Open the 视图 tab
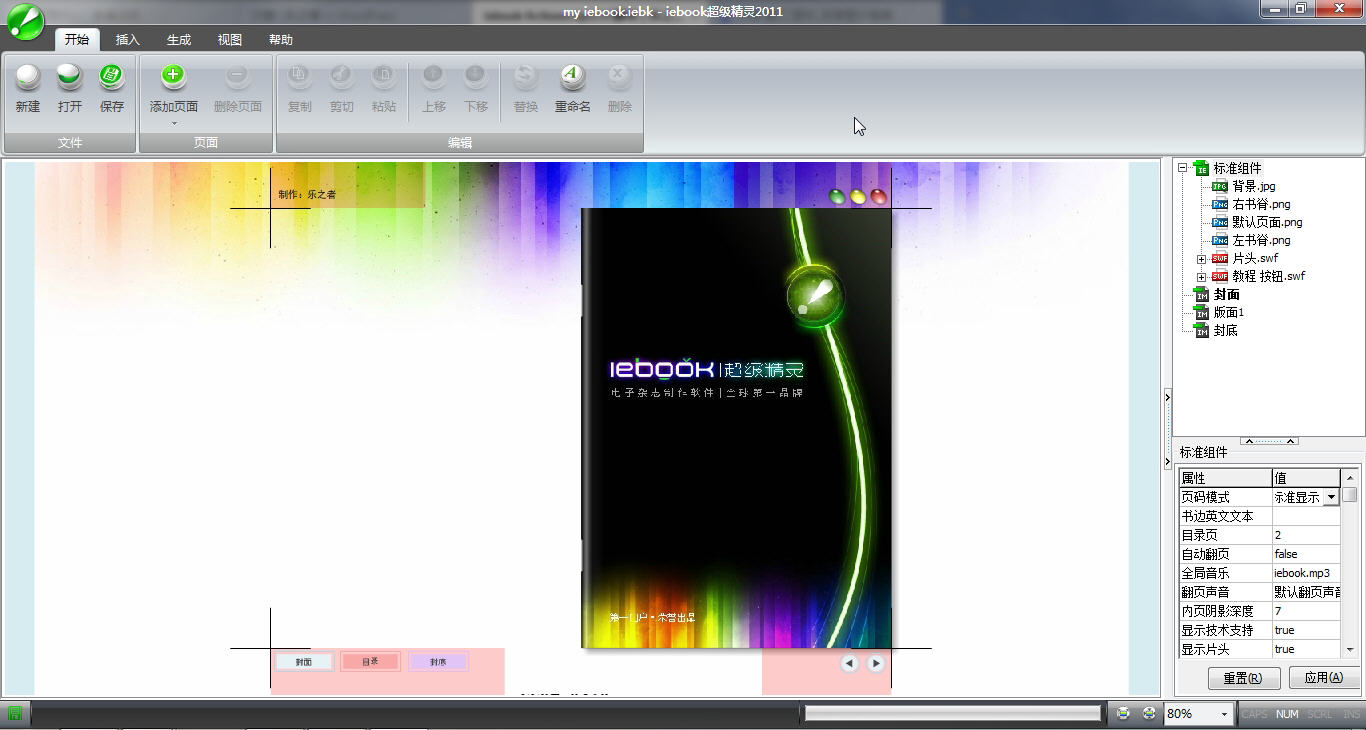This screenshot has width=1366, height=730. (230, 40)
